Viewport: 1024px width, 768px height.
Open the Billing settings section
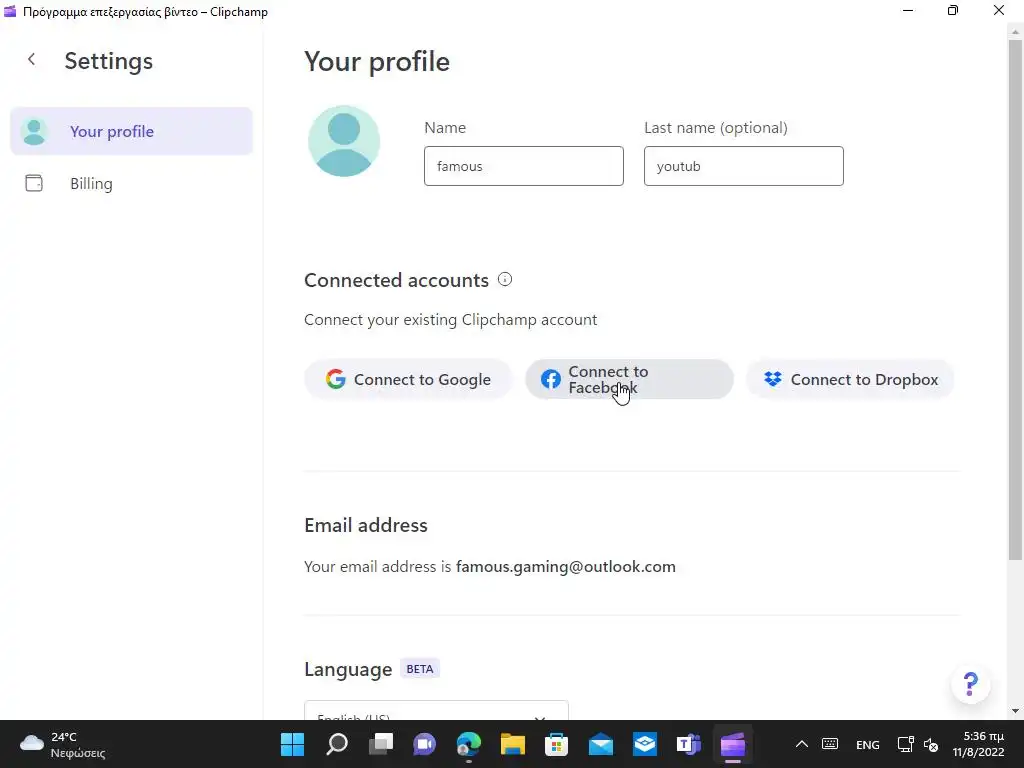pyautogui.click(x=131, y=184)
